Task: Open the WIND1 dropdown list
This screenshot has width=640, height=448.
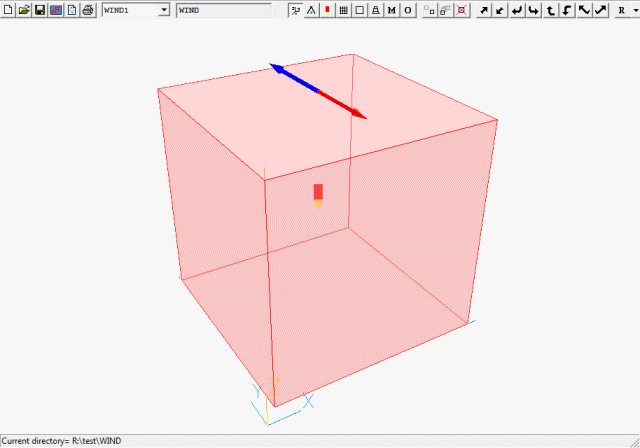Action: pyautogui.click(x=164, y=10)
